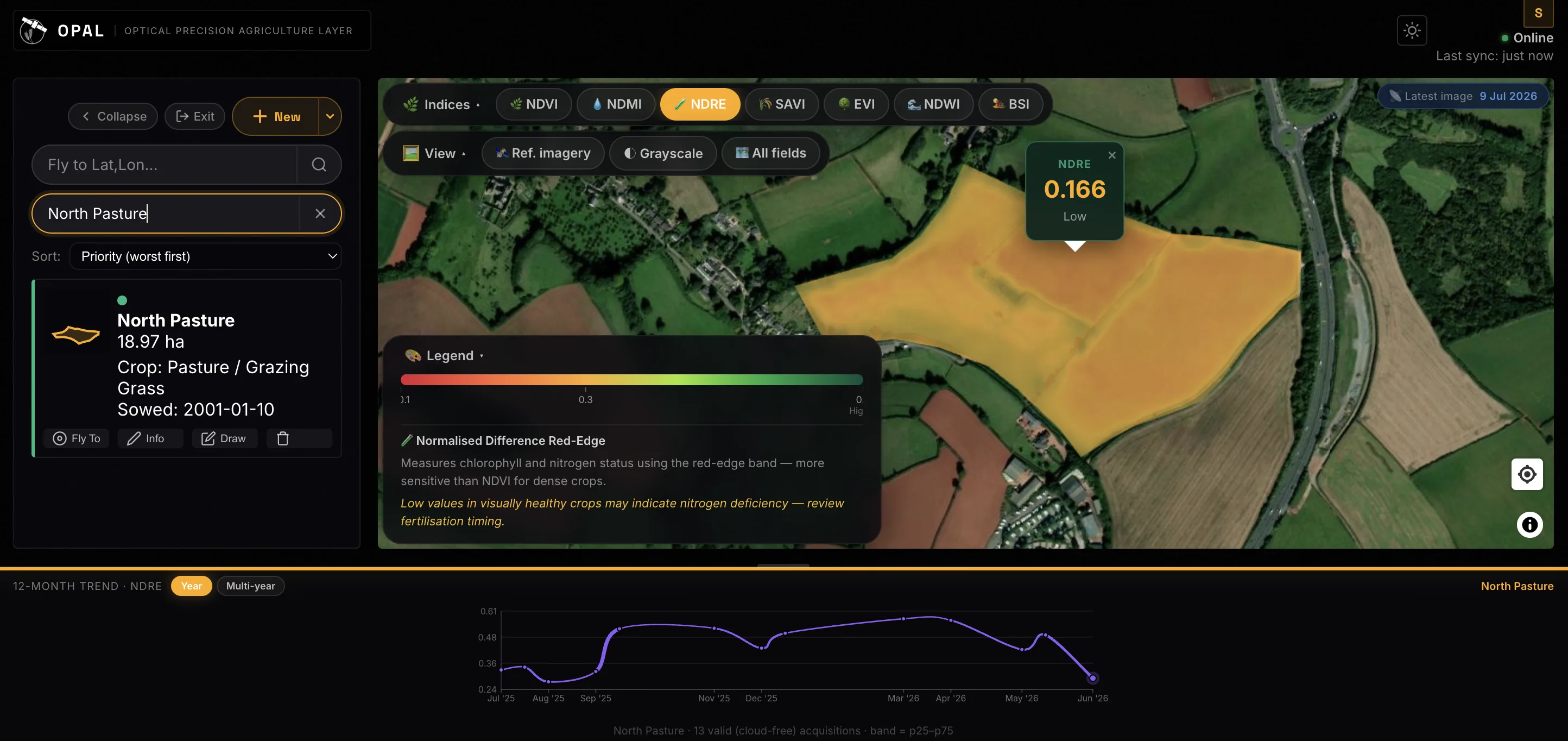Open the New button dropdown arrow
This screenshot has height=741, width=1568.
point(330,116)
